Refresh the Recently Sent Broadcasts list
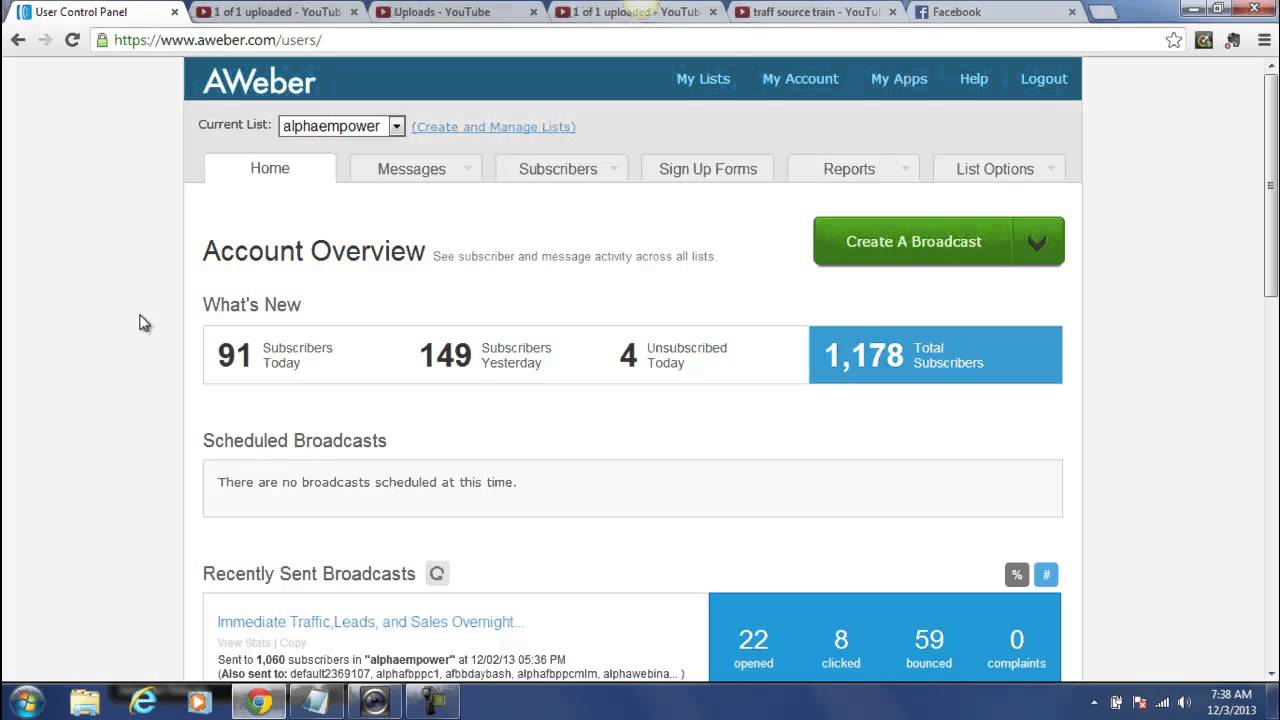Image resolution: width=1280 pixels, height=720 pixels. 437,573
